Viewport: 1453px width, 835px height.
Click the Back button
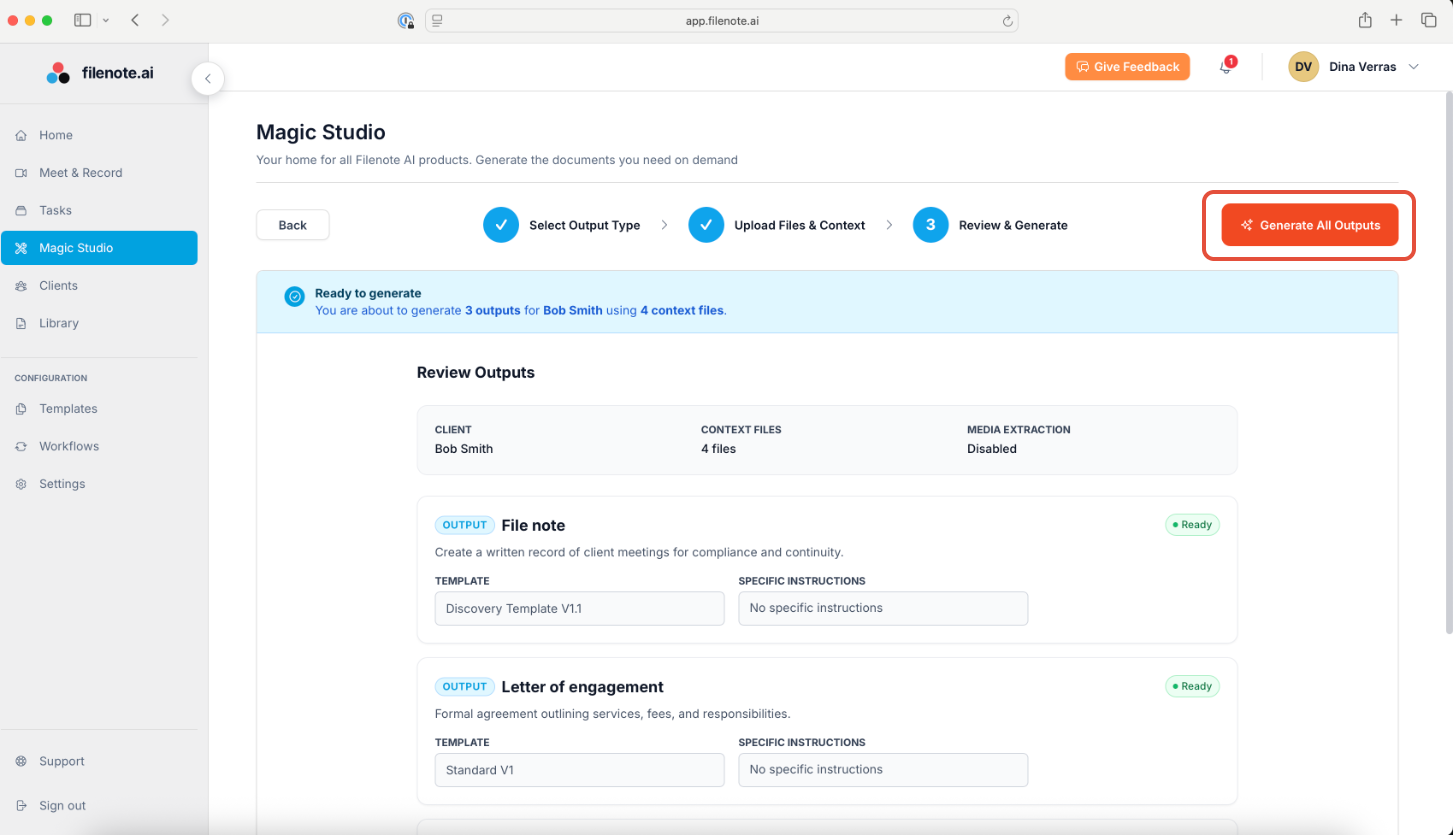point(293,225)
